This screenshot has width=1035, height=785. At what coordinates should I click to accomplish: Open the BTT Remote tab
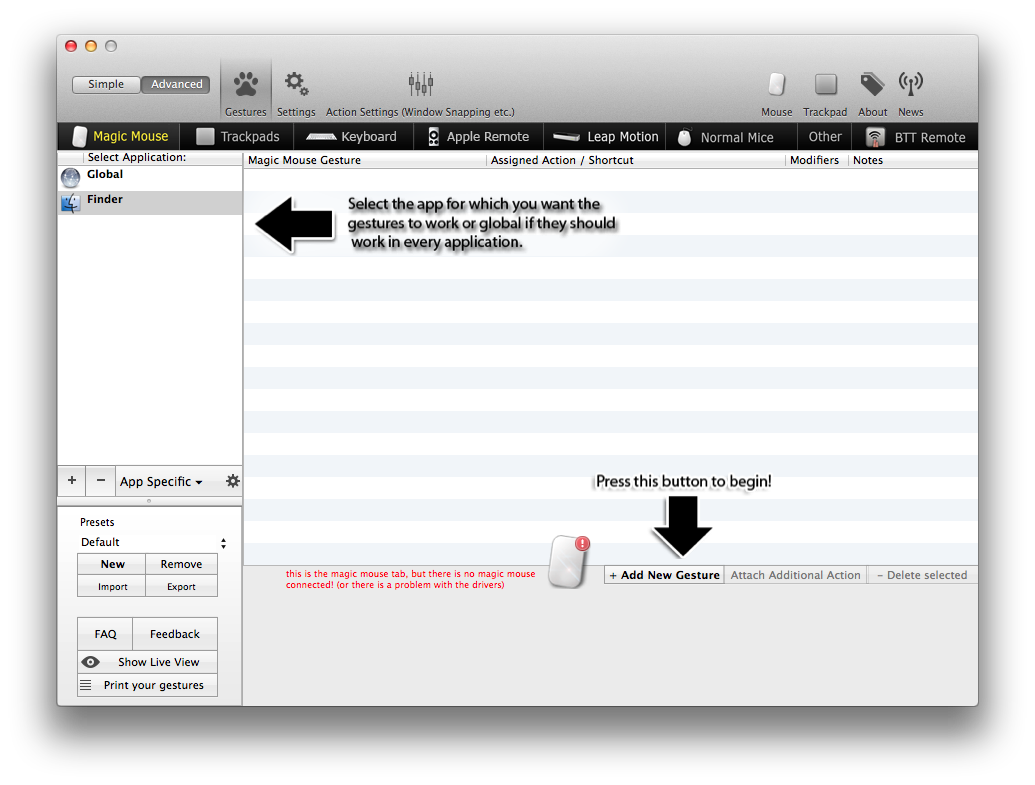point(917,137)
